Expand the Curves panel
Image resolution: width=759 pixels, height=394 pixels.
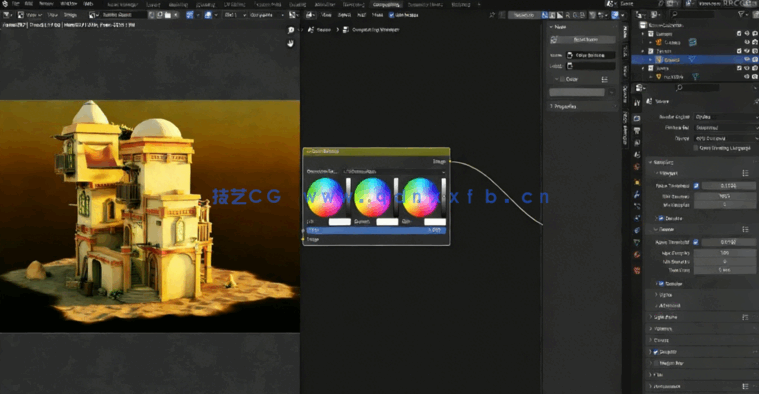[661, 340]
